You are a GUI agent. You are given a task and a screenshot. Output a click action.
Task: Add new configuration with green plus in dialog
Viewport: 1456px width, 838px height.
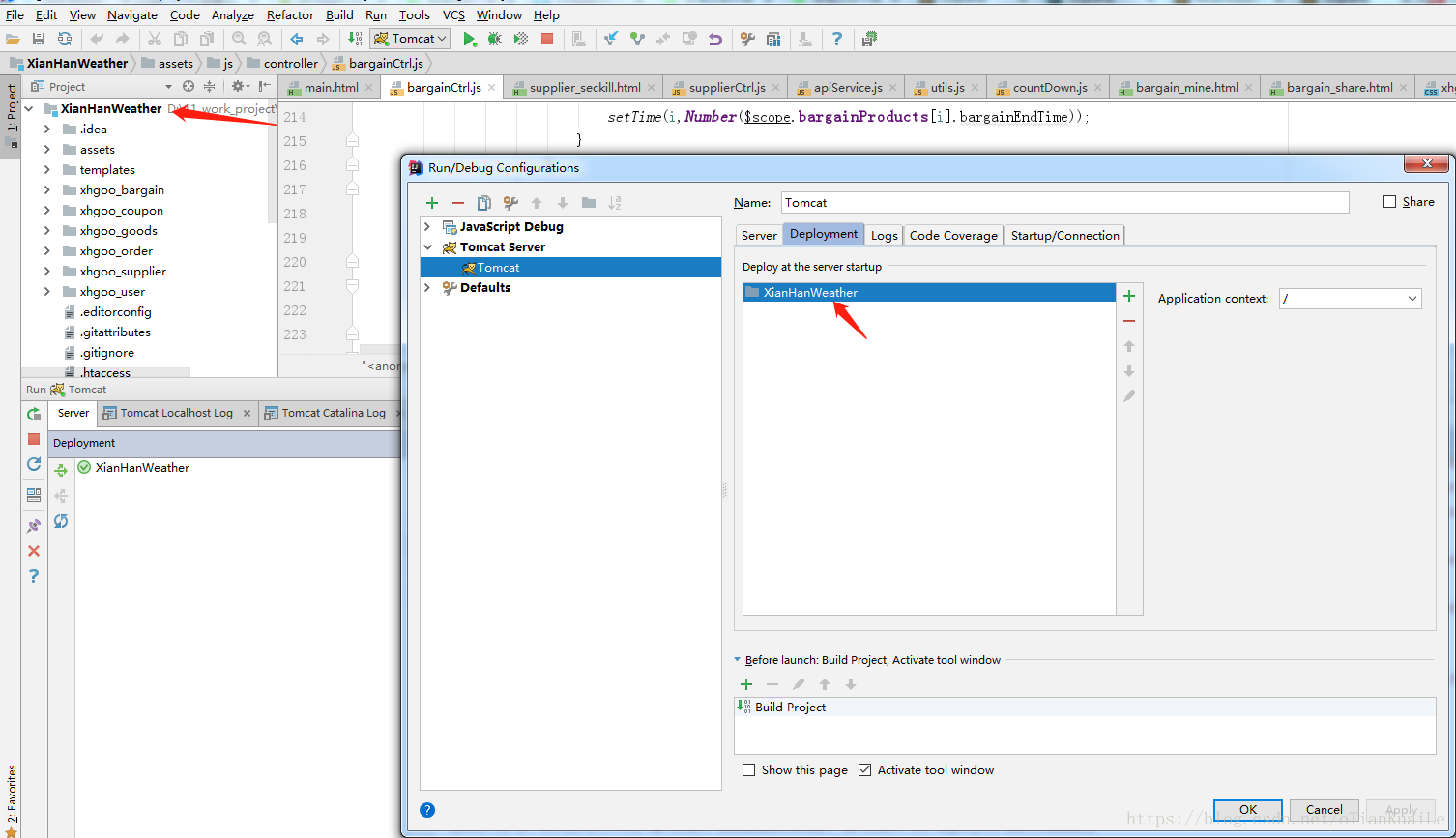pos(432,203)
